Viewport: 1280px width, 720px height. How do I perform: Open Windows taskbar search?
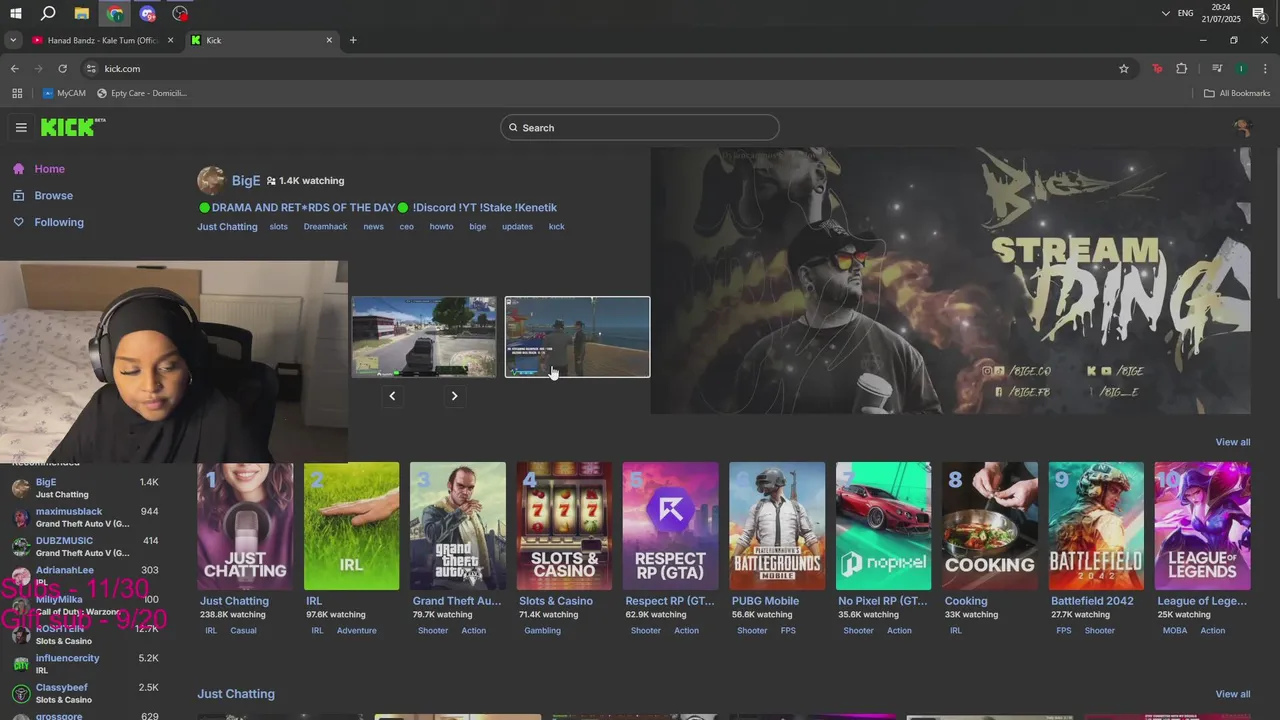click(x=48, y=13)
